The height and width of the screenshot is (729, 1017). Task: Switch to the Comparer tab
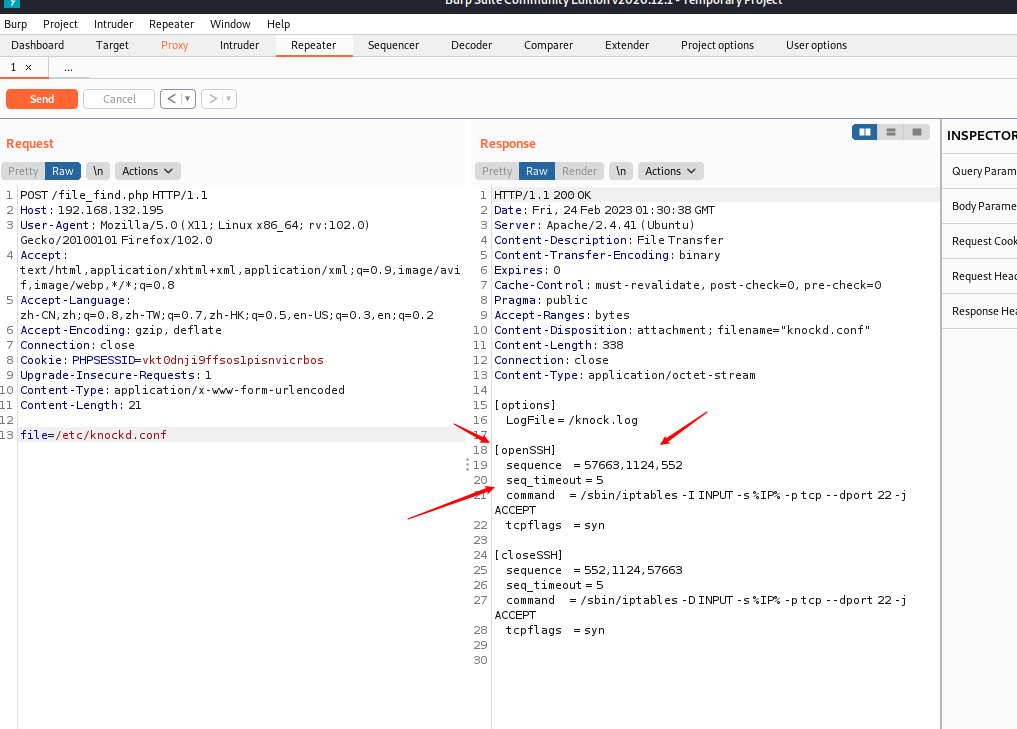(x=549, y=45)
